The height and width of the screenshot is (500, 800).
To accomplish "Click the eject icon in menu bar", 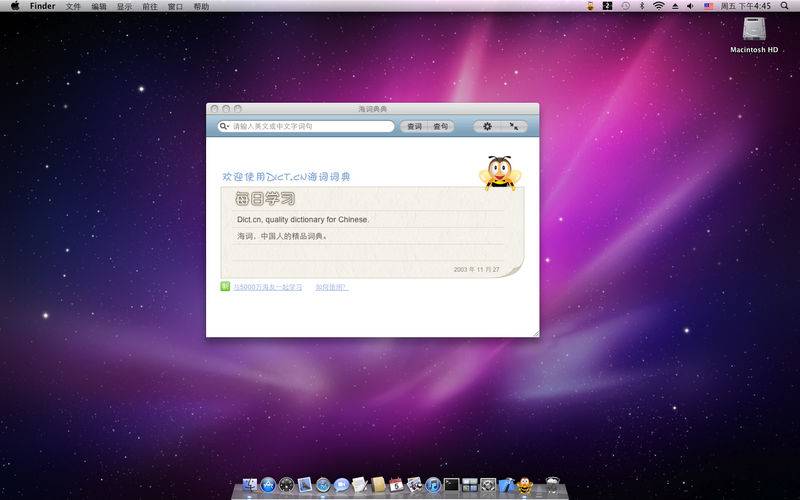I will 675,6.
